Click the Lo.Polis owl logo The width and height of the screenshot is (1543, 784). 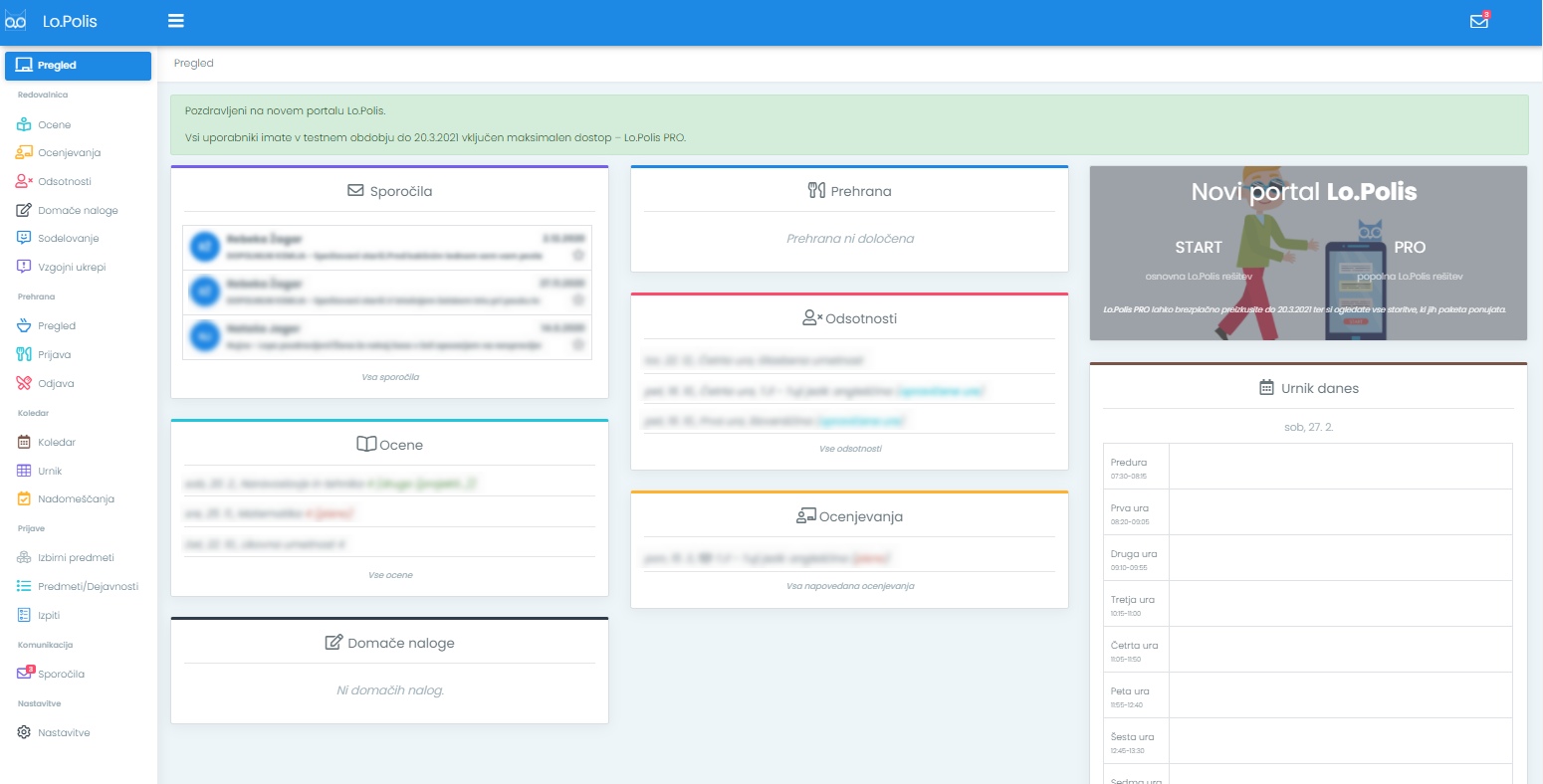tap(16, 21)
